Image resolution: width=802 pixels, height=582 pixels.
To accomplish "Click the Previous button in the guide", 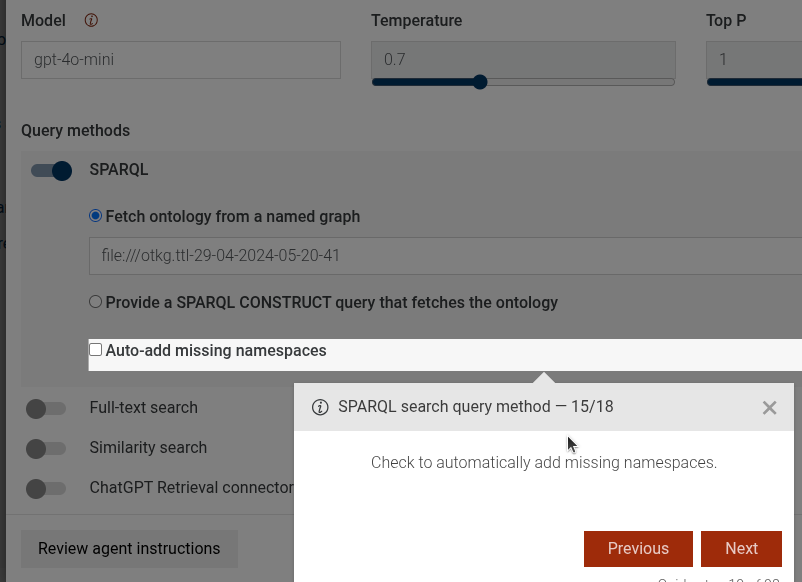I will (x=638, y=548).
